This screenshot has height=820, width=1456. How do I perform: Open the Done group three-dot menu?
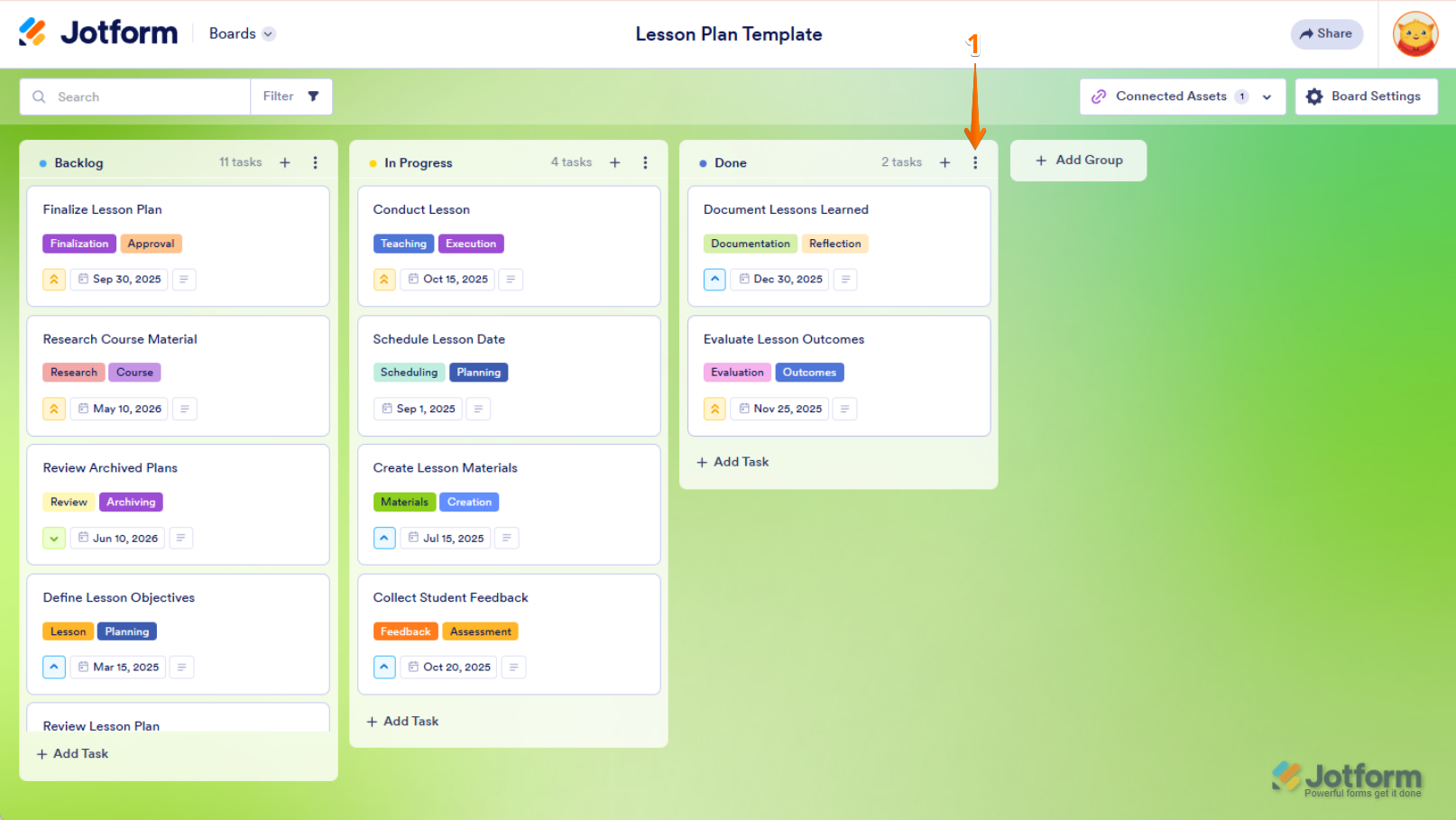point(975,162)
